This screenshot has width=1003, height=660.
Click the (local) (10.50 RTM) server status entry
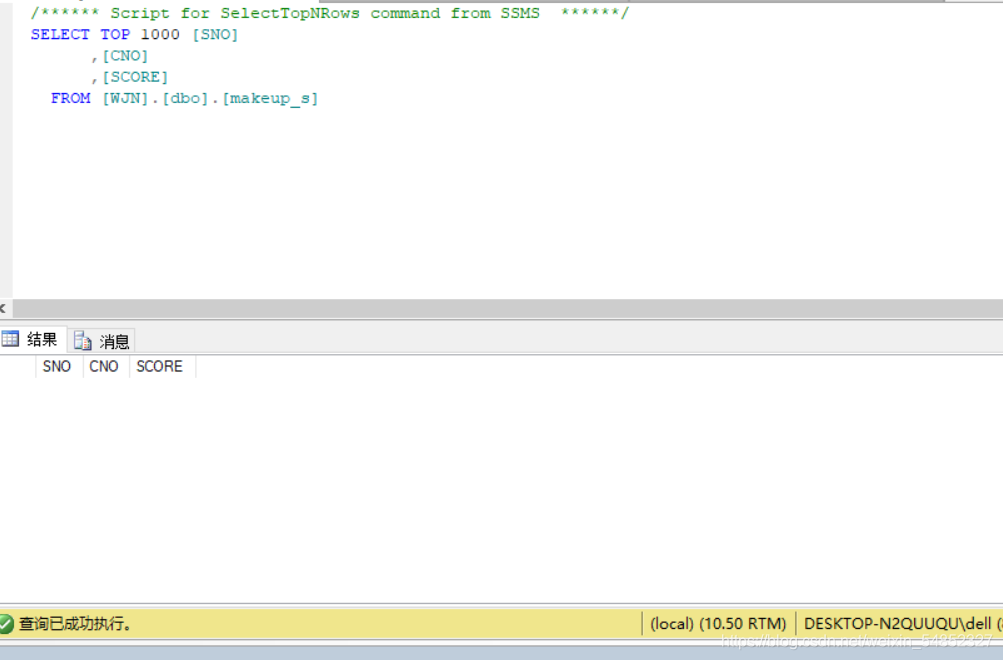tap(718, 624)
